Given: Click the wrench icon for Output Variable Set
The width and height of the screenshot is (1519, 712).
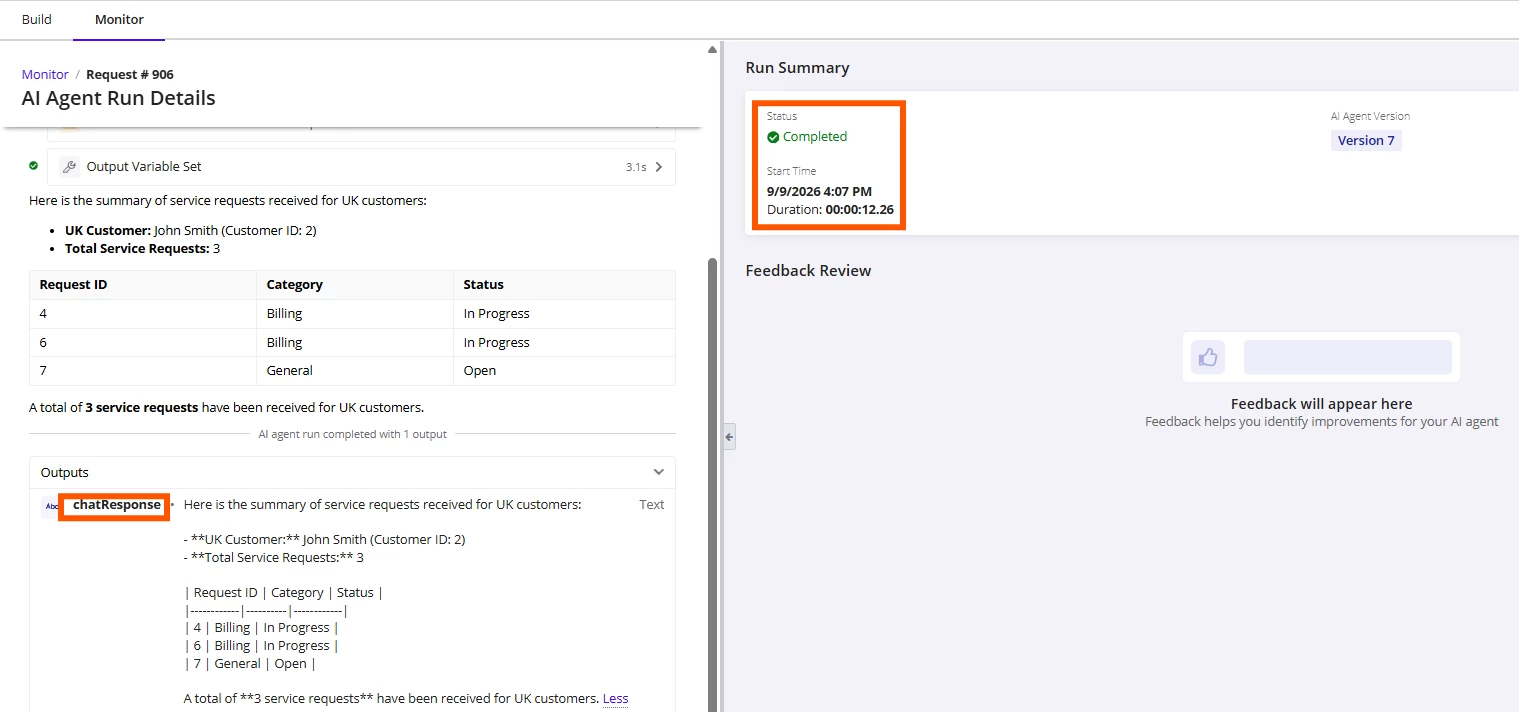Looking at the screenshot, I should (69, 167).
